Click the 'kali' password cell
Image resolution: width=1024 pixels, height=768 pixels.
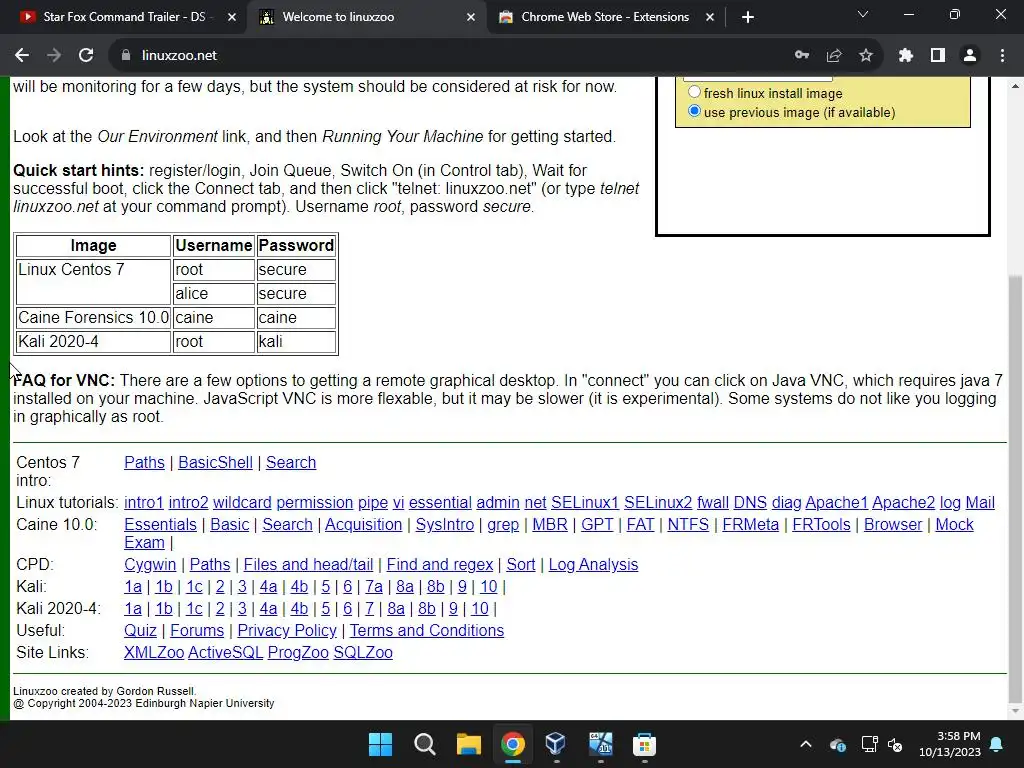[x=296, y=342]
